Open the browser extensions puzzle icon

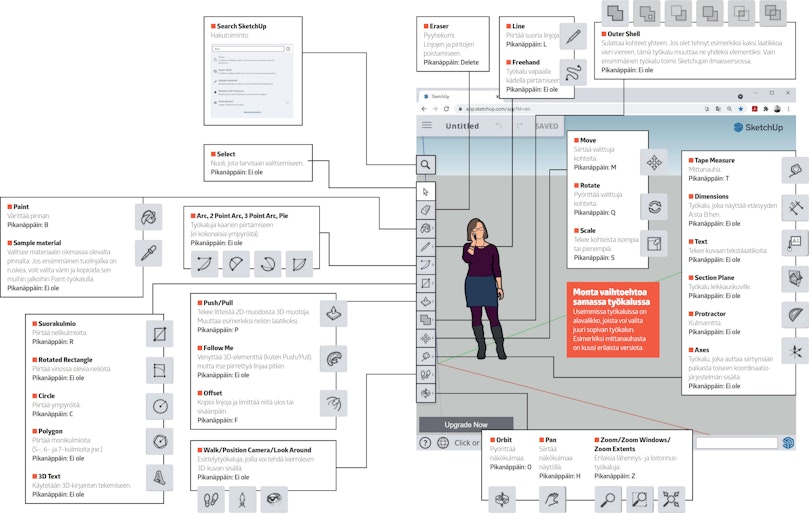coord(766,109)
